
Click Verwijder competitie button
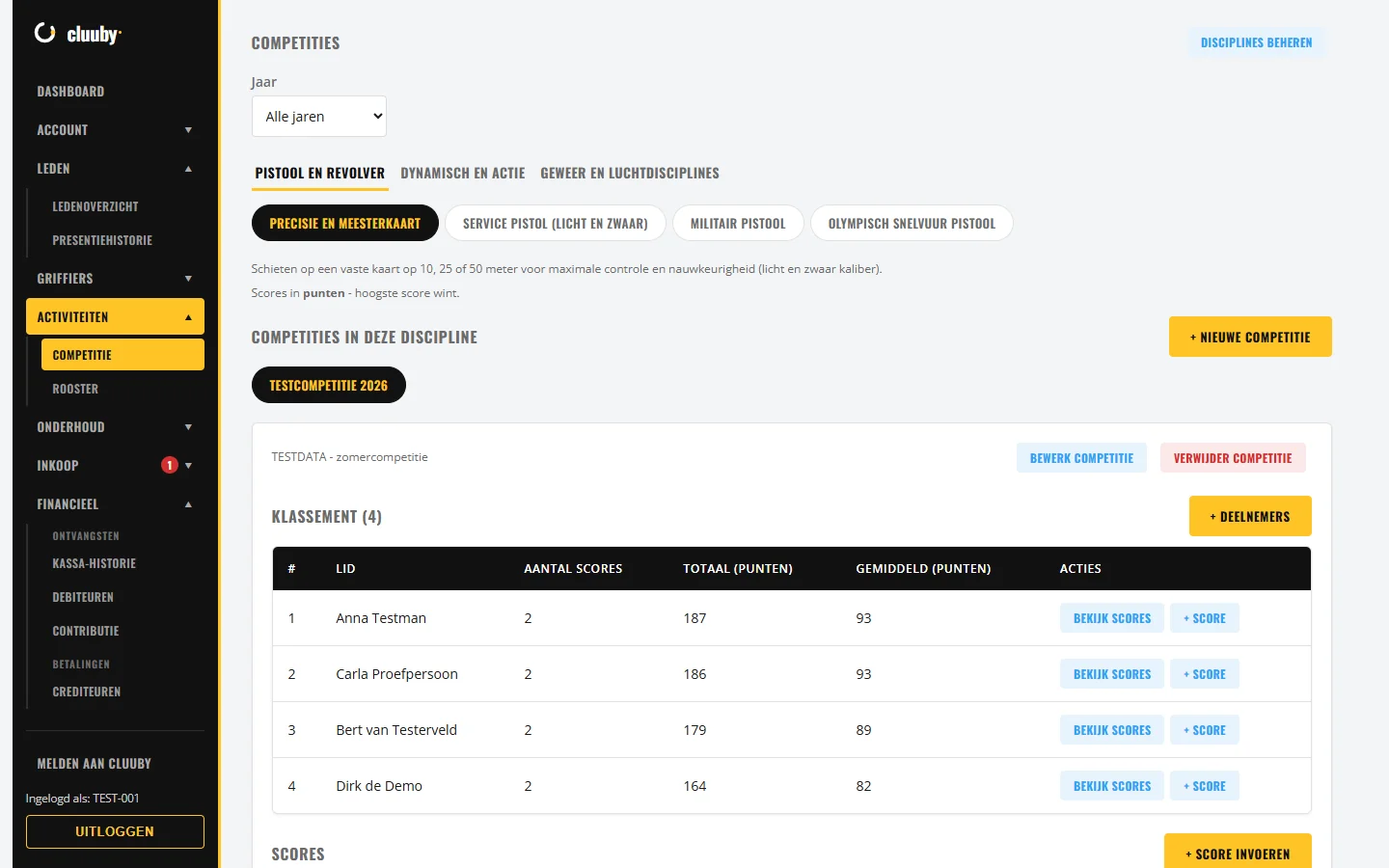(x=1233, y=458)
